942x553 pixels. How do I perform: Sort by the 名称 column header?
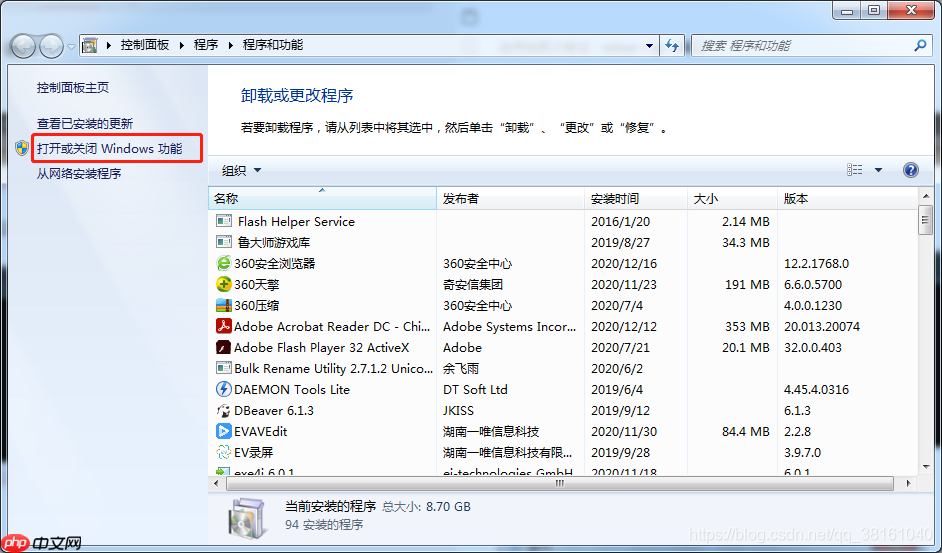point(323,198)
